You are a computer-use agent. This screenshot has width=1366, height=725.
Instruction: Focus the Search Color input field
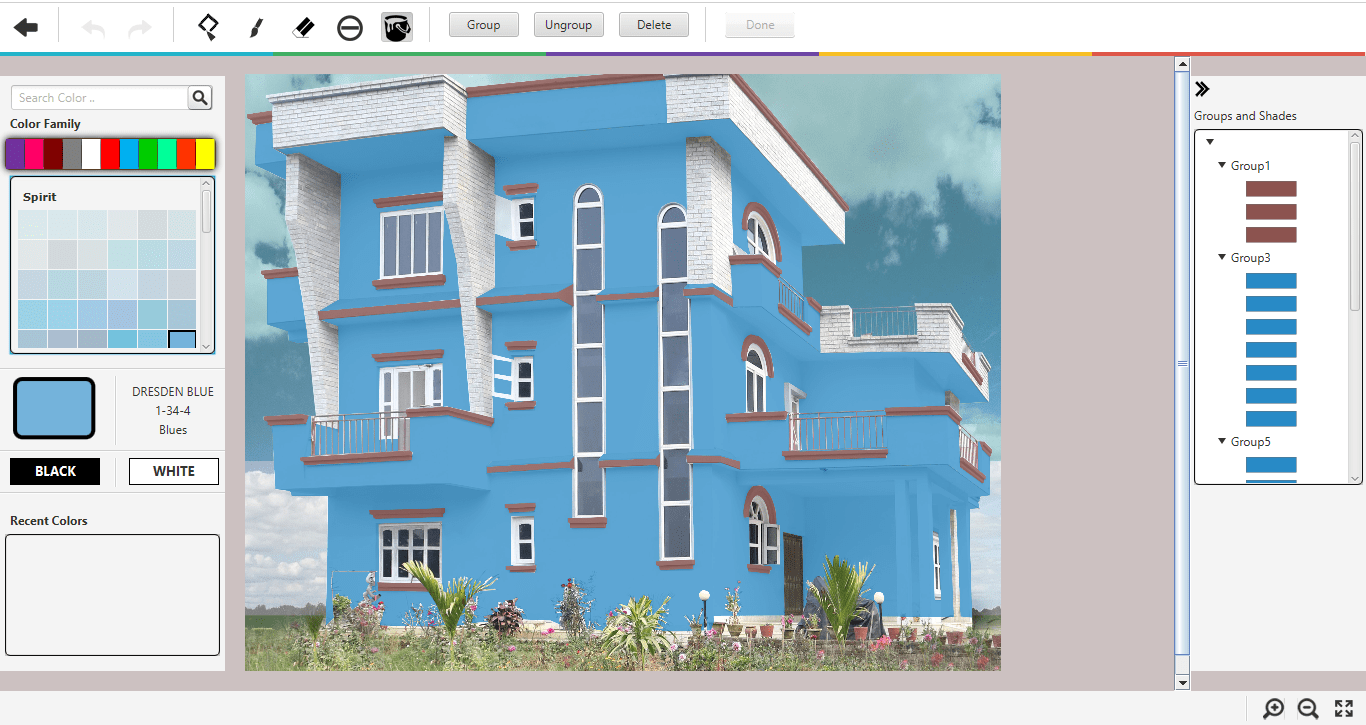tap(99, 97)
